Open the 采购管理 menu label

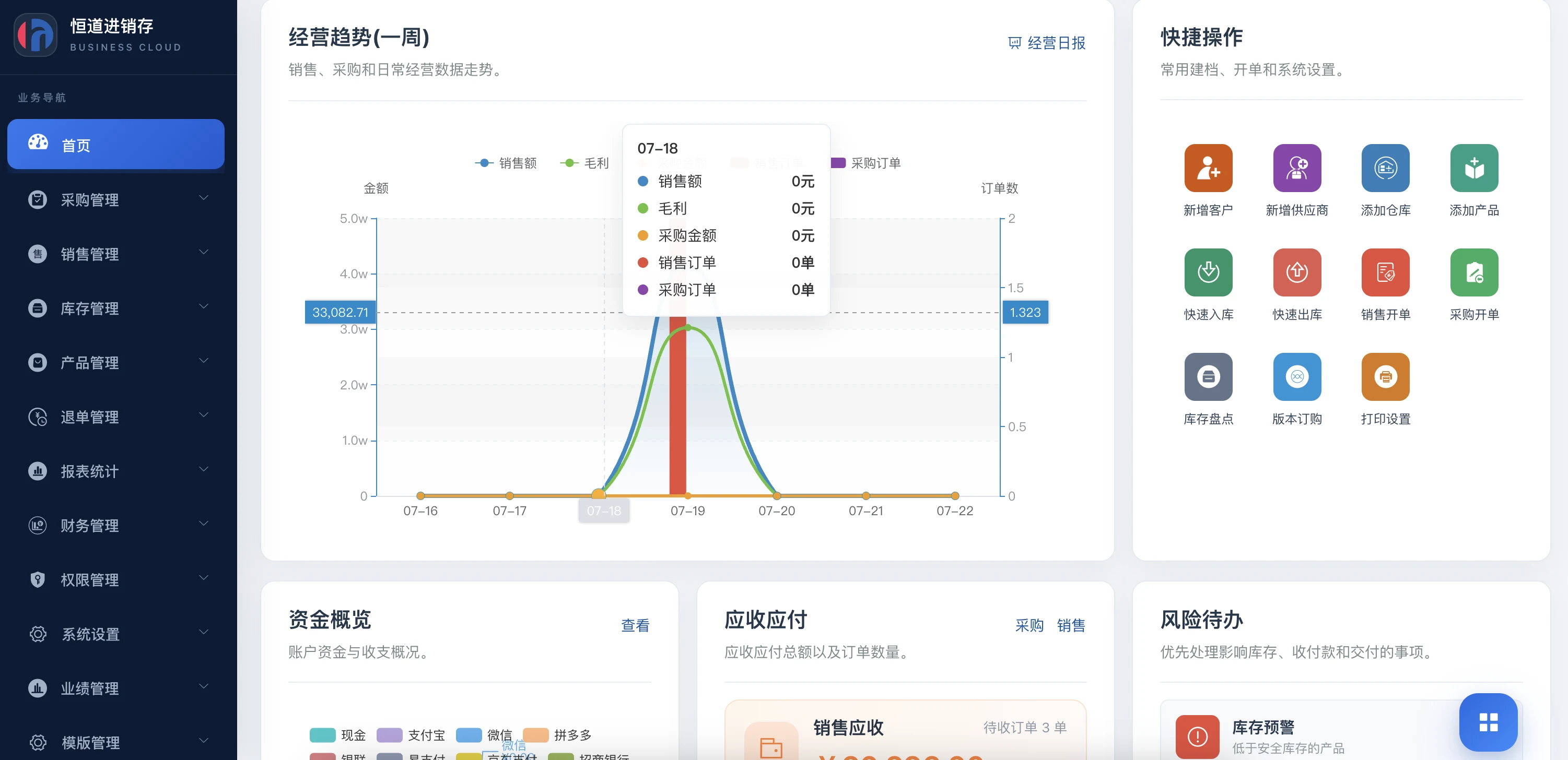click(89, 199)
